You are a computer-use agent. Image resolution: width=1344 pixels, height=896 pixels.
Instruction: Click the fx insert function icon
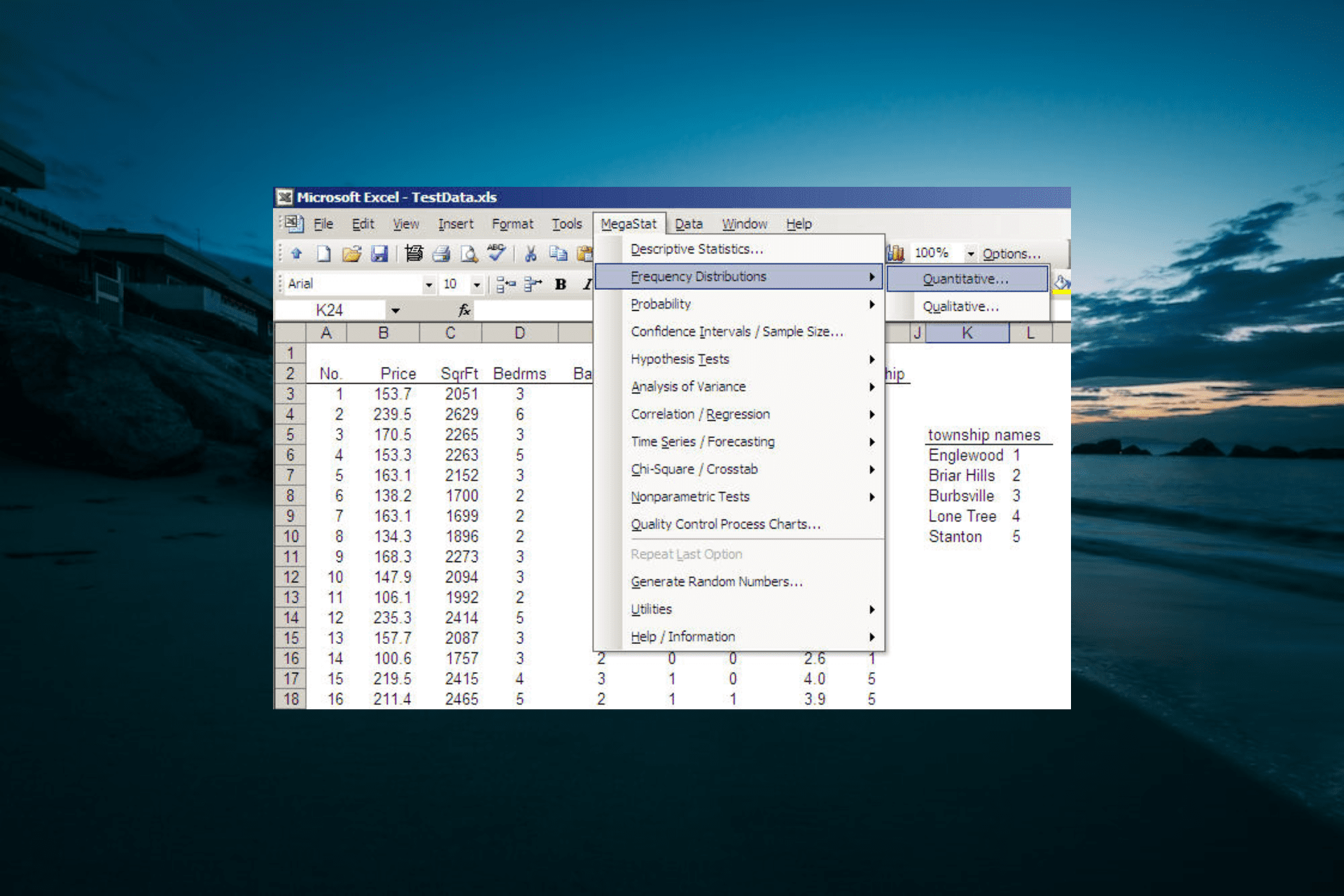(x=463, y=310)
